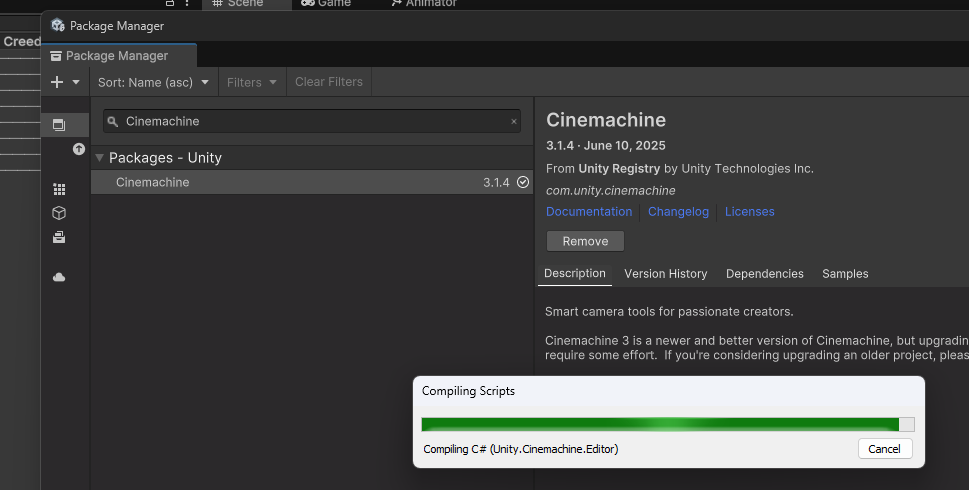Click the Package Manager window title icon
The height and width of the screenshot is (490, 969).
[58, 25]
